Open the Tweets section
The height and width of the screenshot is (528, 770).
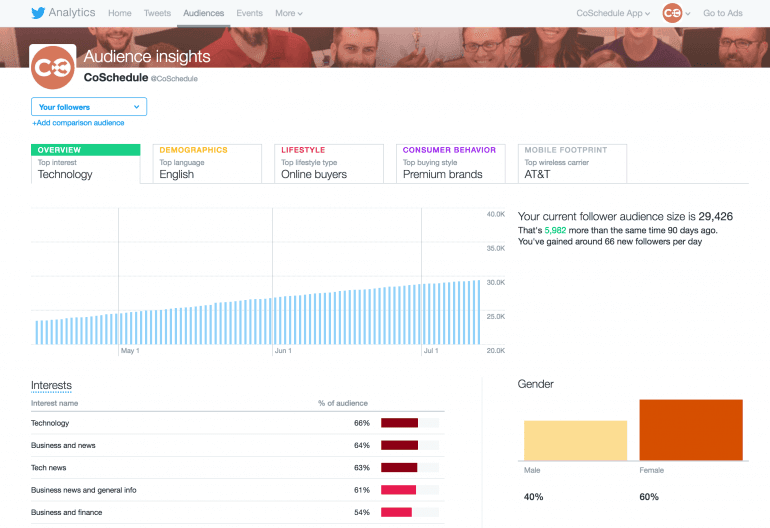pyautogui.click(x=157, y=13)
